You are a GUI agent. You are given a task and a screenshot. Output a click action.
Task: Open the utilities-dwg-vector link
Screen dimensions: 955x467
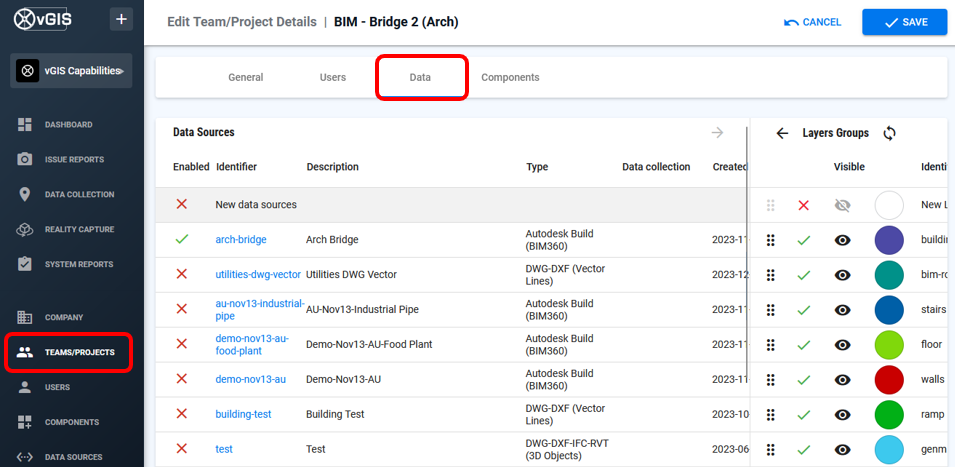pos(258,275)
